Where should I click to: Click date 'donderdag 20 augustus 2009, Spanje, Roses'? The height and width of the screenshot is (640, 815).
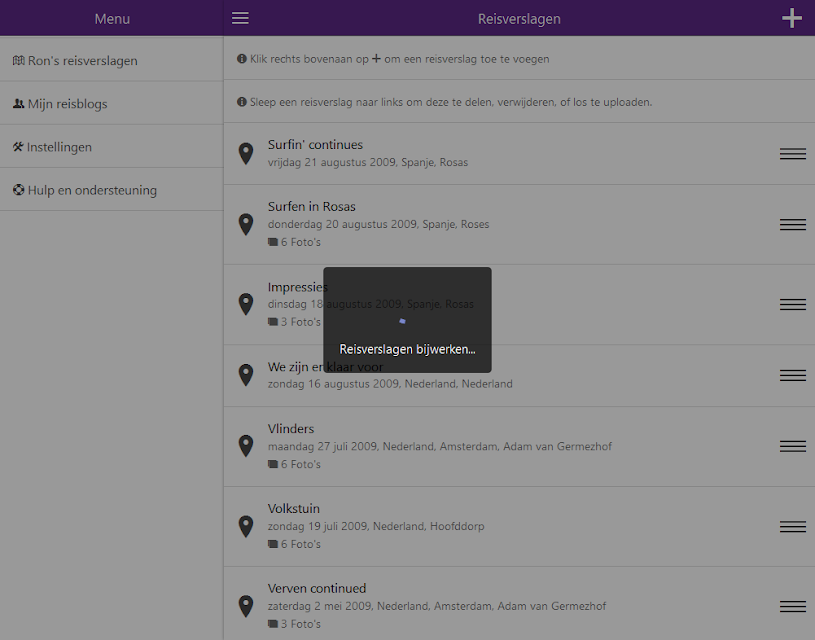pyautogui.click(x=378, y=224)
